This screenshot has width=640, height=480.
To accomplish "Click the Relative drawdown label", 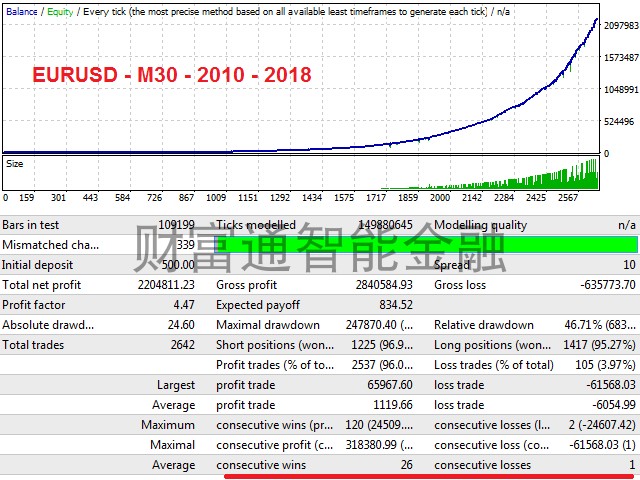I will pyautogui.click(x=484, y=325).
